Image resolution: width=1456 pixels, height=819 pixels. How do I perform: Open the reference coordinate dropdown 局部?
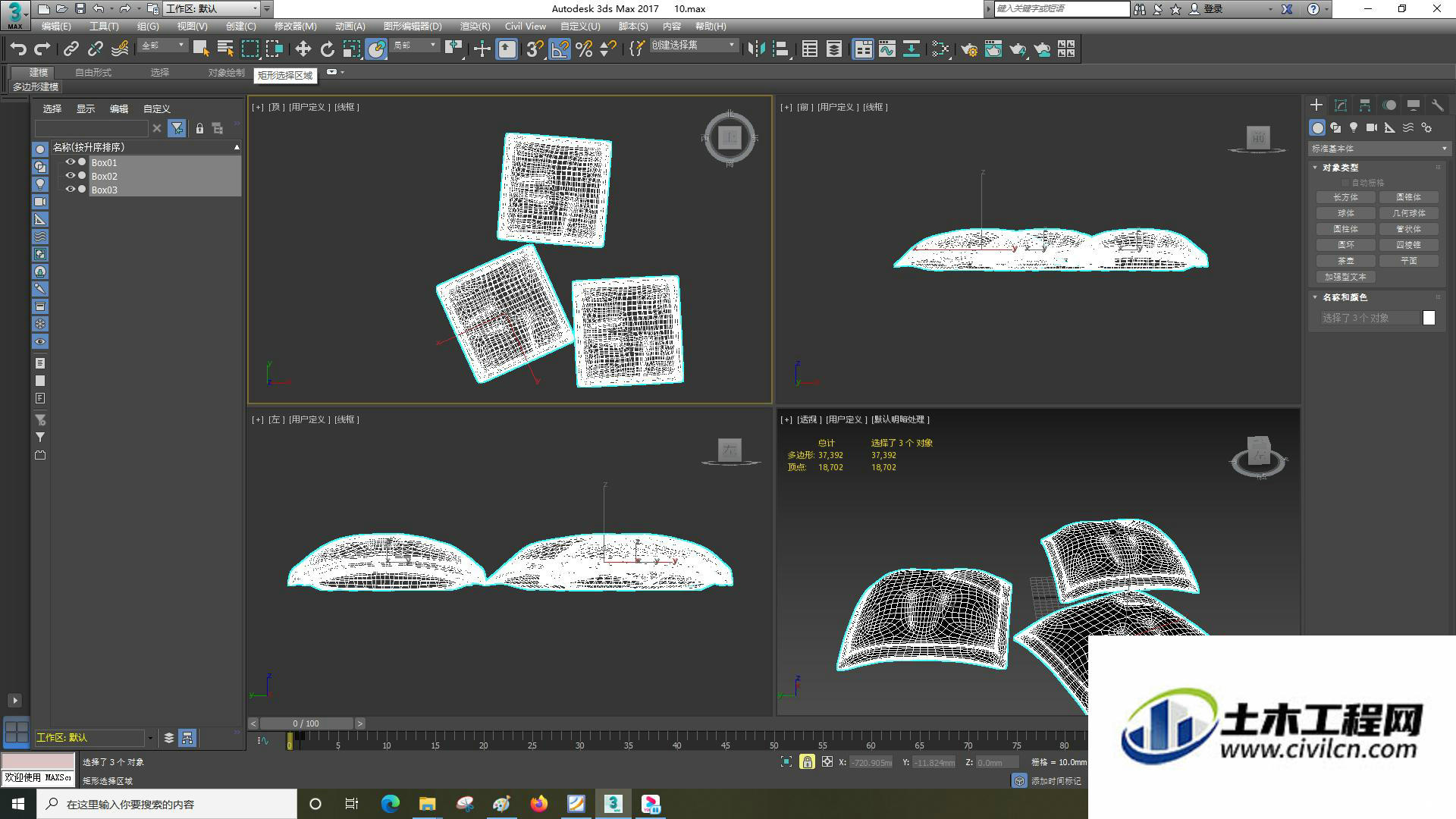(x=414, y=45)
